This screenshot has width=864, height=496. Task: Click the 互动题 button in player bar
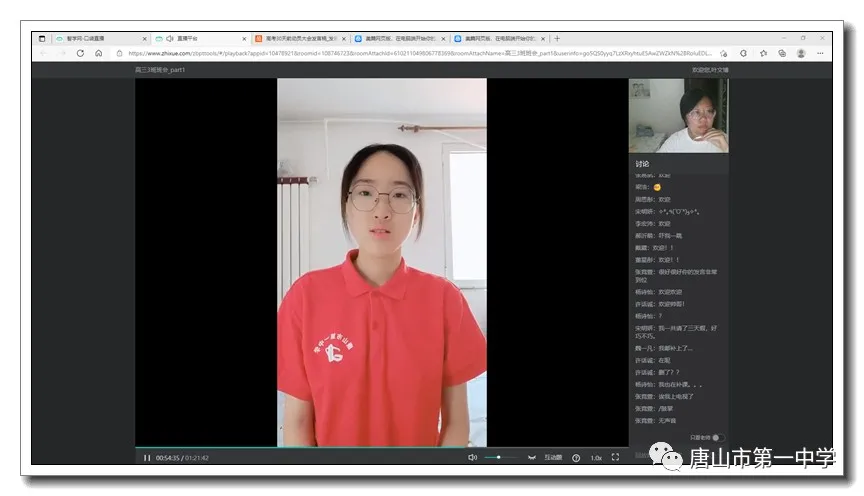(x=553, y=458)
